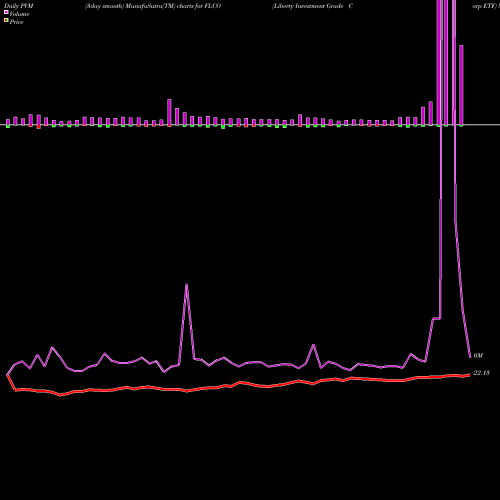Click the Volume legend color swatch
The image size is (500, 500).
[6, 12]
